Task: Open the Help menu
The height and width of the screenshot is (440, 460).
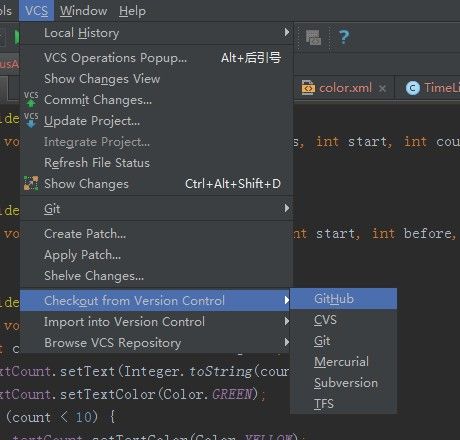Action: (x=132, y=11)
